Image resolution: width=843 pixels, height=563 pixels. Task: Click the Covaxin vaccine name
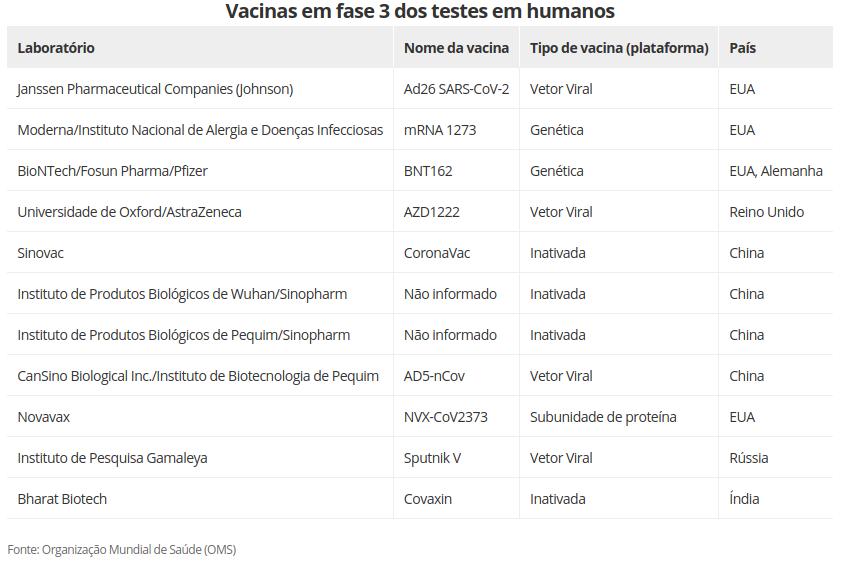[428, 499]
